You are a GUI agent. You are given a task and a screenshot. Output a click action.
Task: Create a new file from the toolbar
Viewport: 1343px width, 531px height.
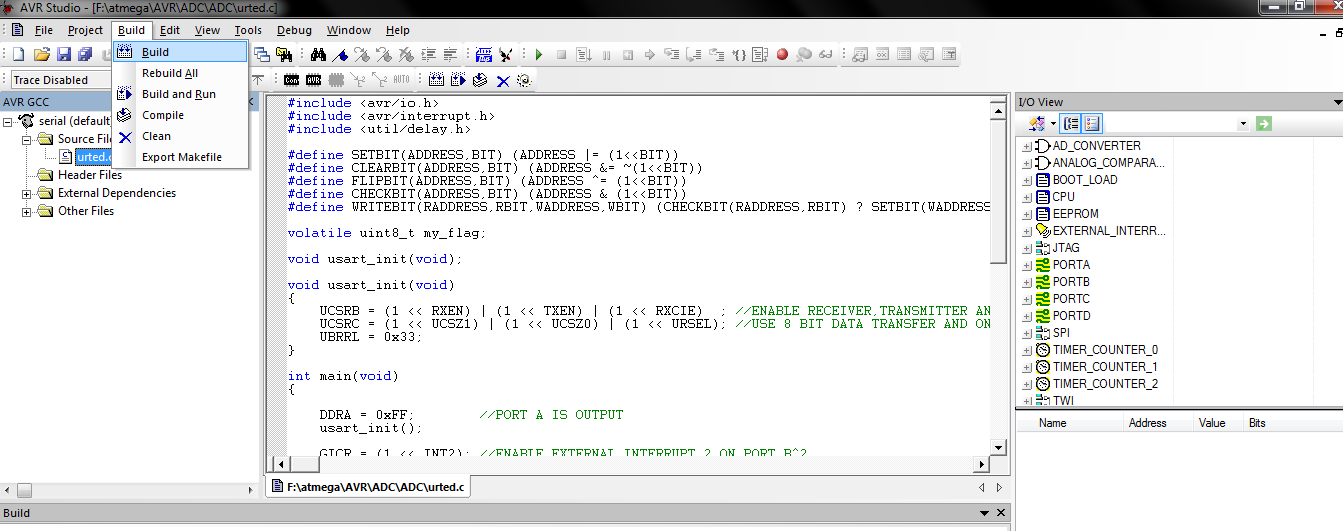point(18,54)
